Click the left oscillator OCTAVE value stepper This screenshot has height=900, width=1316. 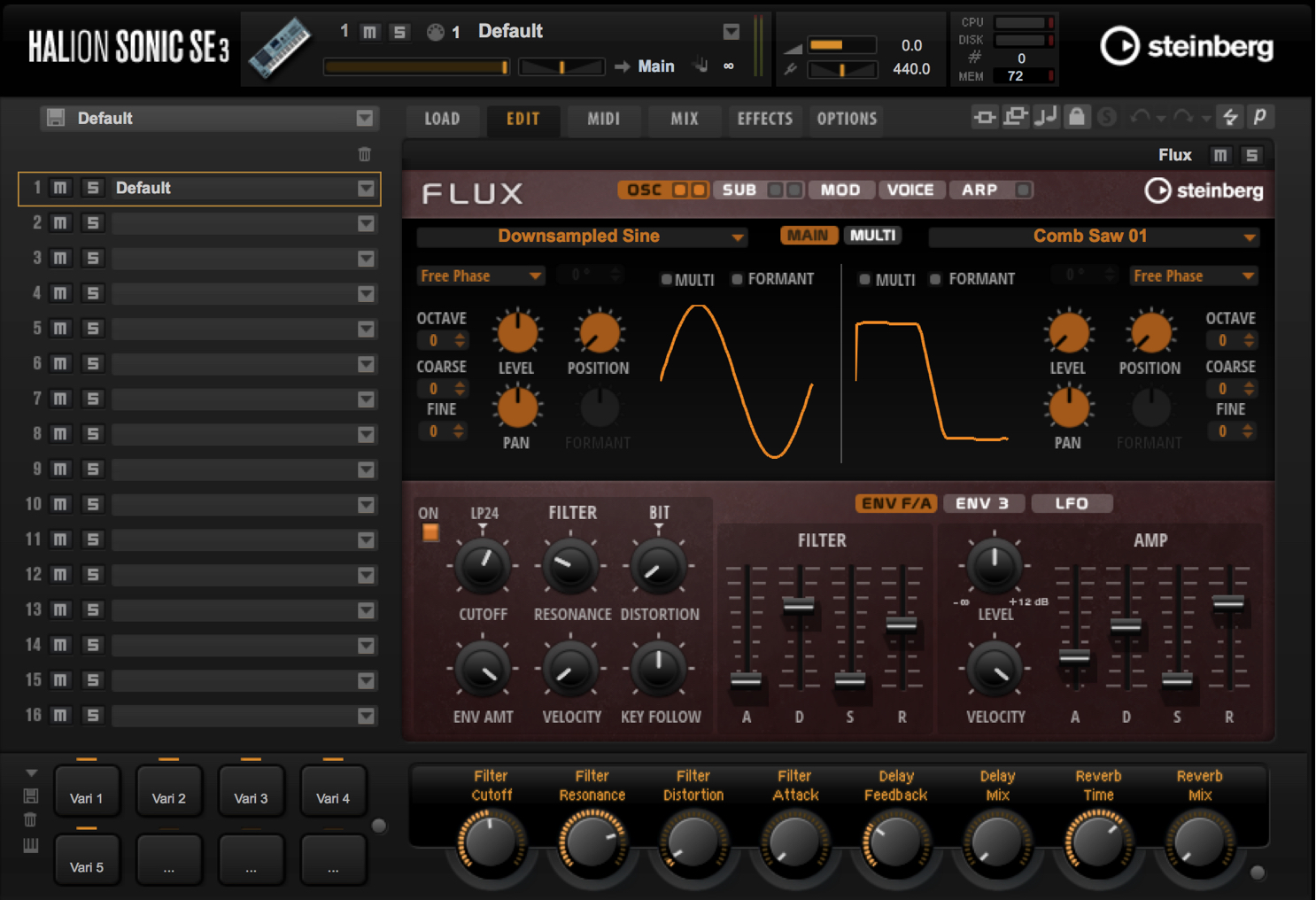[x=459, y=340]
